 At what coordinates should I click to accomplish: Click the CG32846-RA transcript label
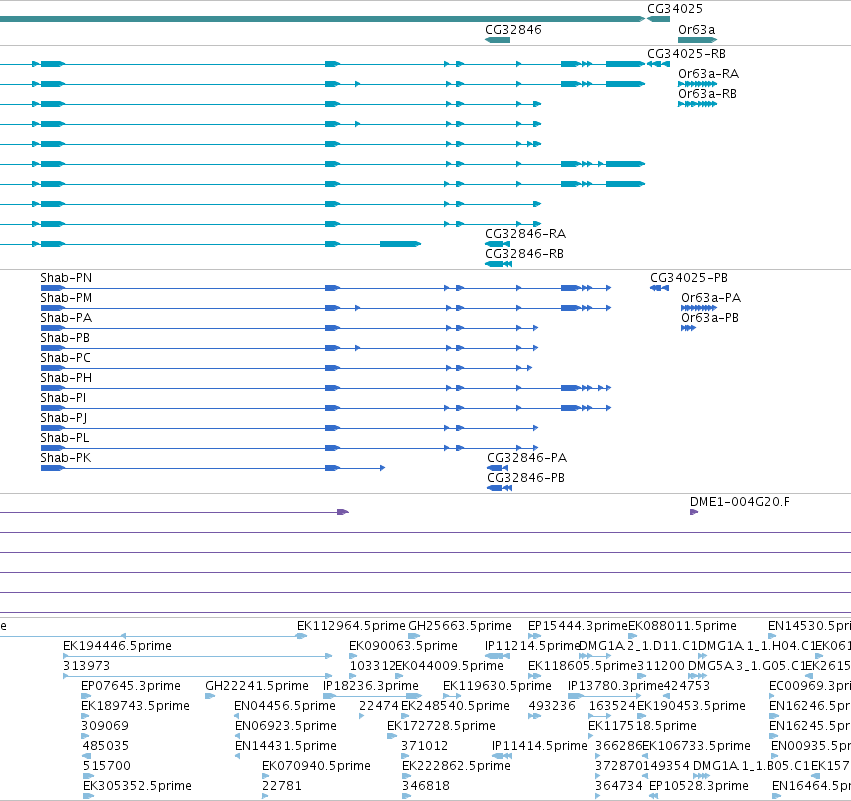point(525,234)
